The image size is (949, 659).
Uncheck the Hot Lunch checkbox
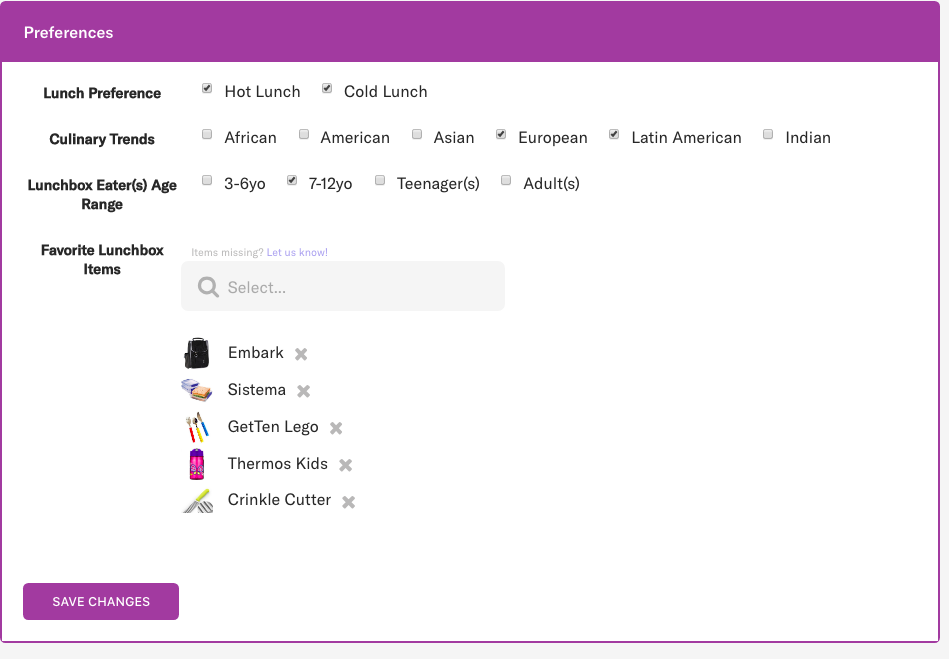[x=207, y=89]
